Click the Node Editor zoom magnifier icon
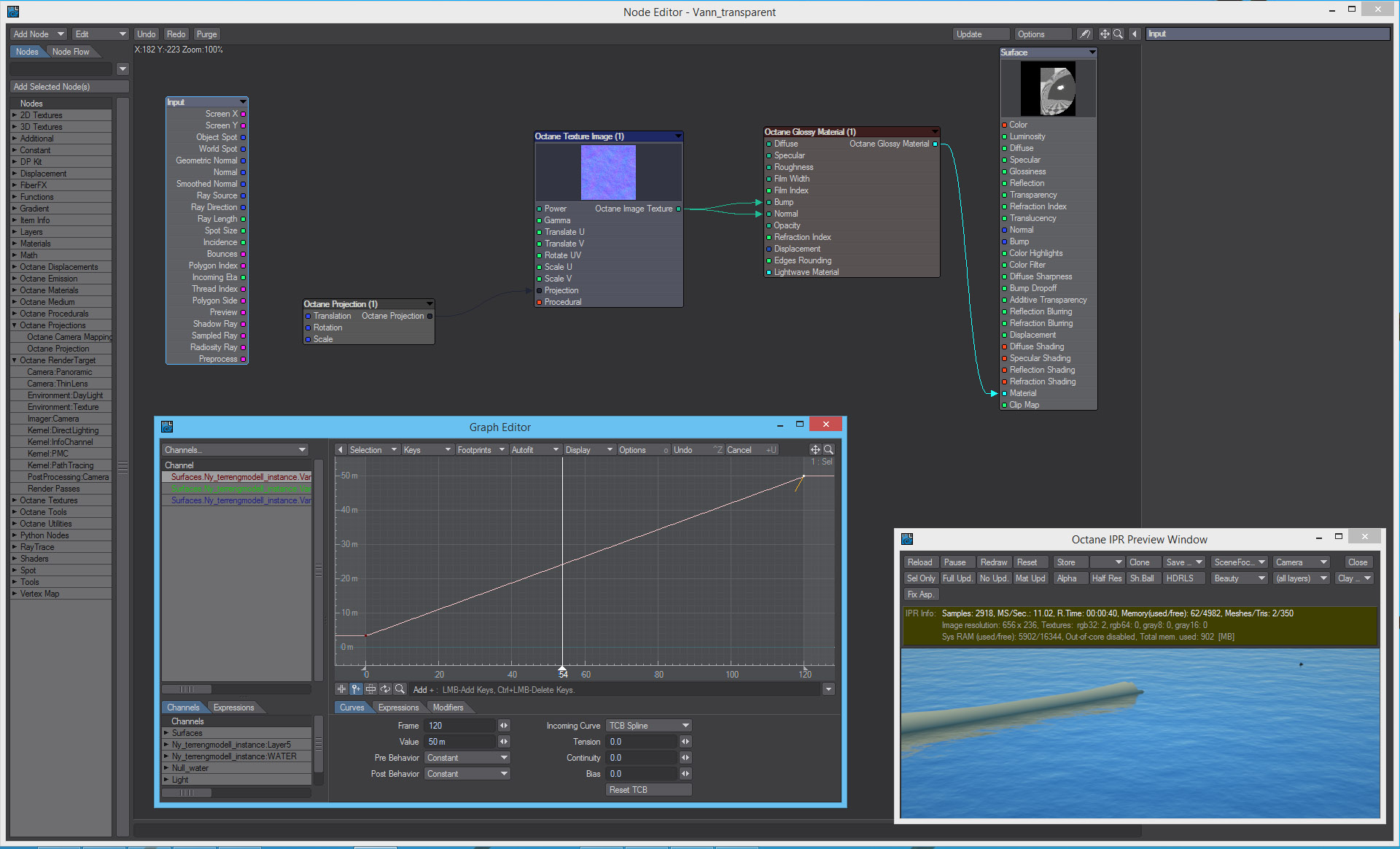The image size is (1400, 849). [1118, 34]
